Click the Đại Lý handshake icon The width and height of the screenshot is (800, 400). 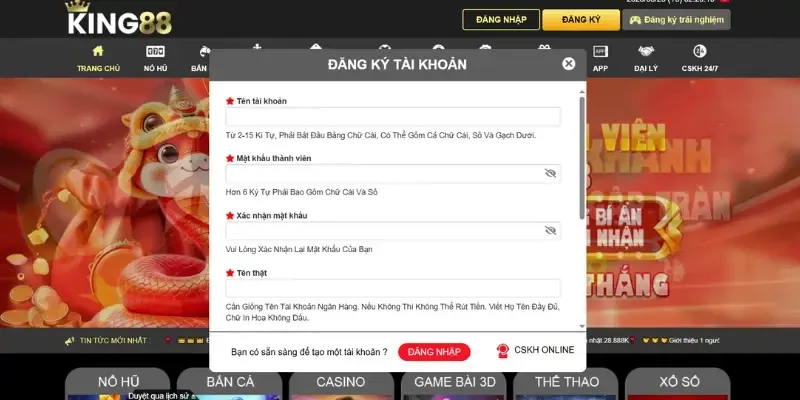(x=645, y=52)
